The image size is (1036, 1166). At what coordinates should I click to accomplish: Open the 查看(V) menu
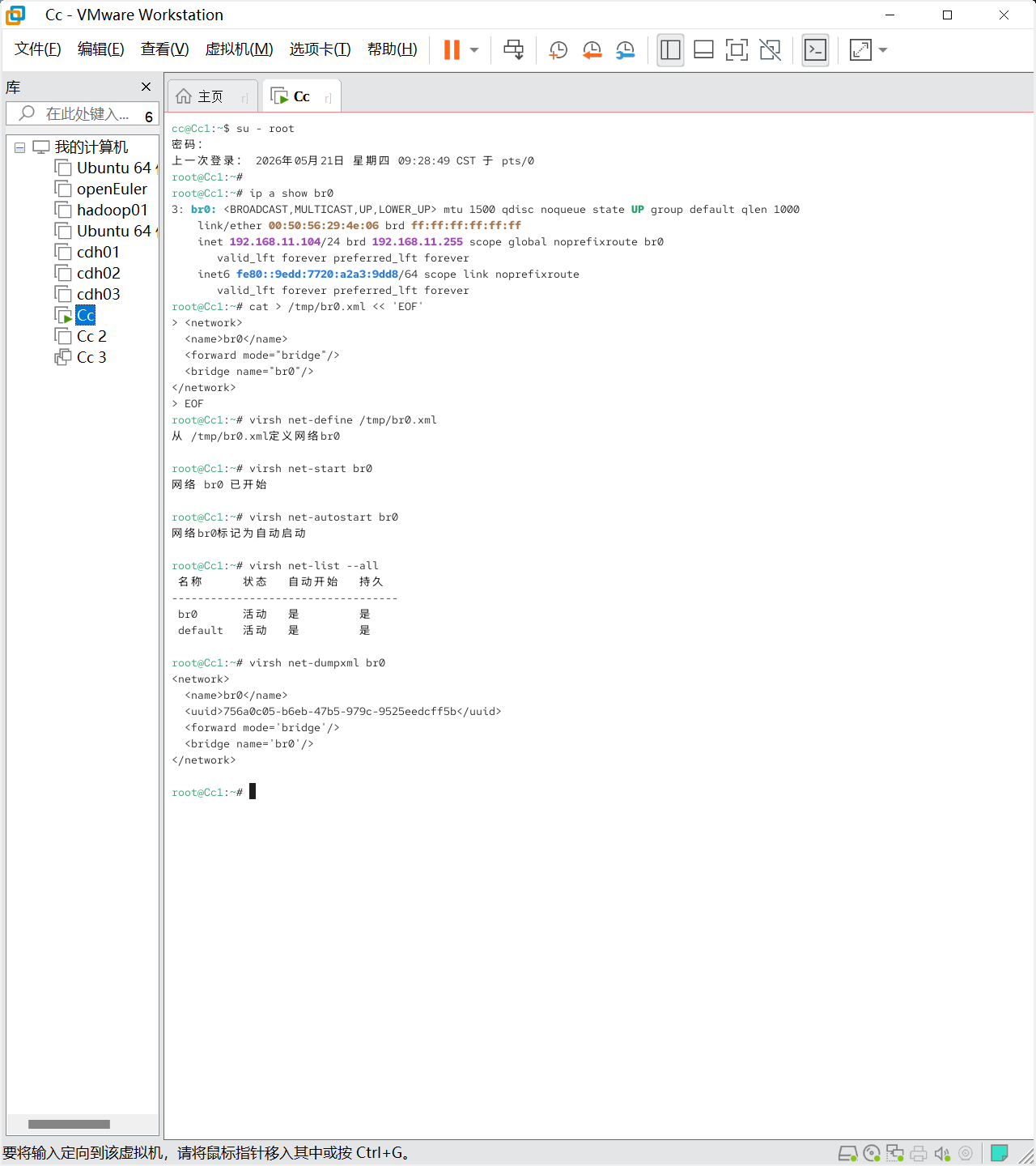click(x=165, y=49)
